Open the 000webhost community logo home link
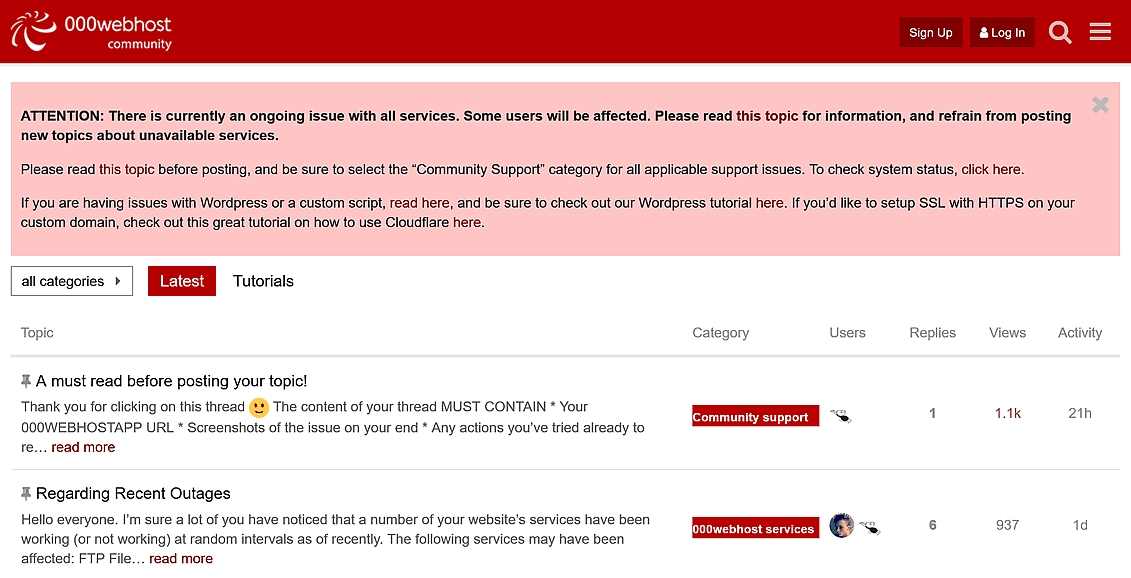1131x578 pixels. tap(92, 32)
